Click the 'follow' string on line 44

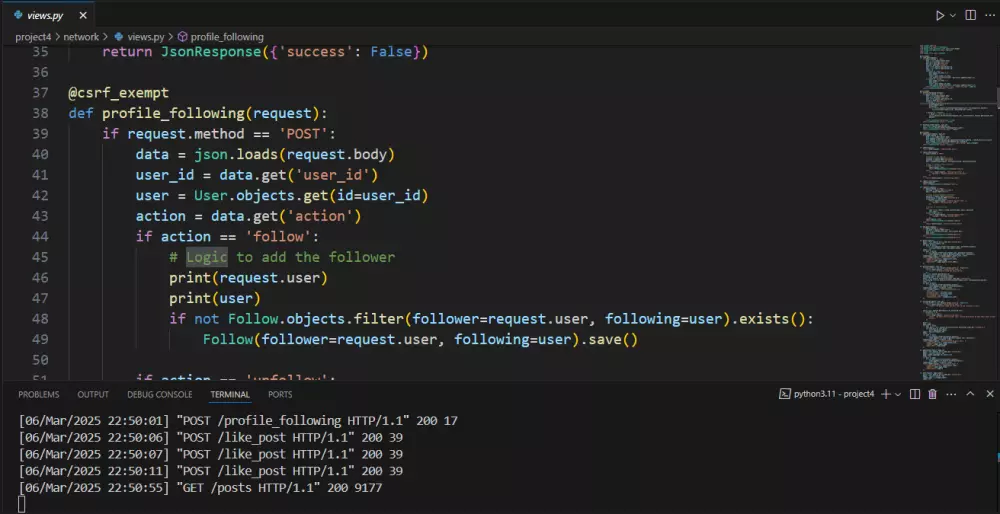point(278,237)
